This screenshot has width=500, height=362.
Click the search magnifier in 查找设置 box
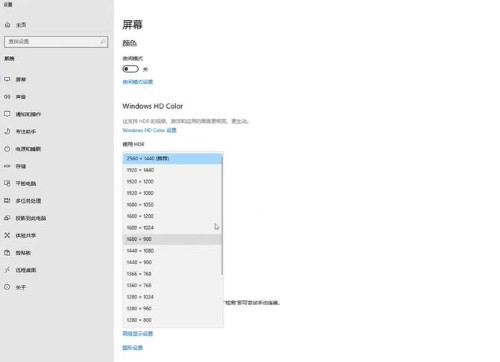click(x=103, y=42)
